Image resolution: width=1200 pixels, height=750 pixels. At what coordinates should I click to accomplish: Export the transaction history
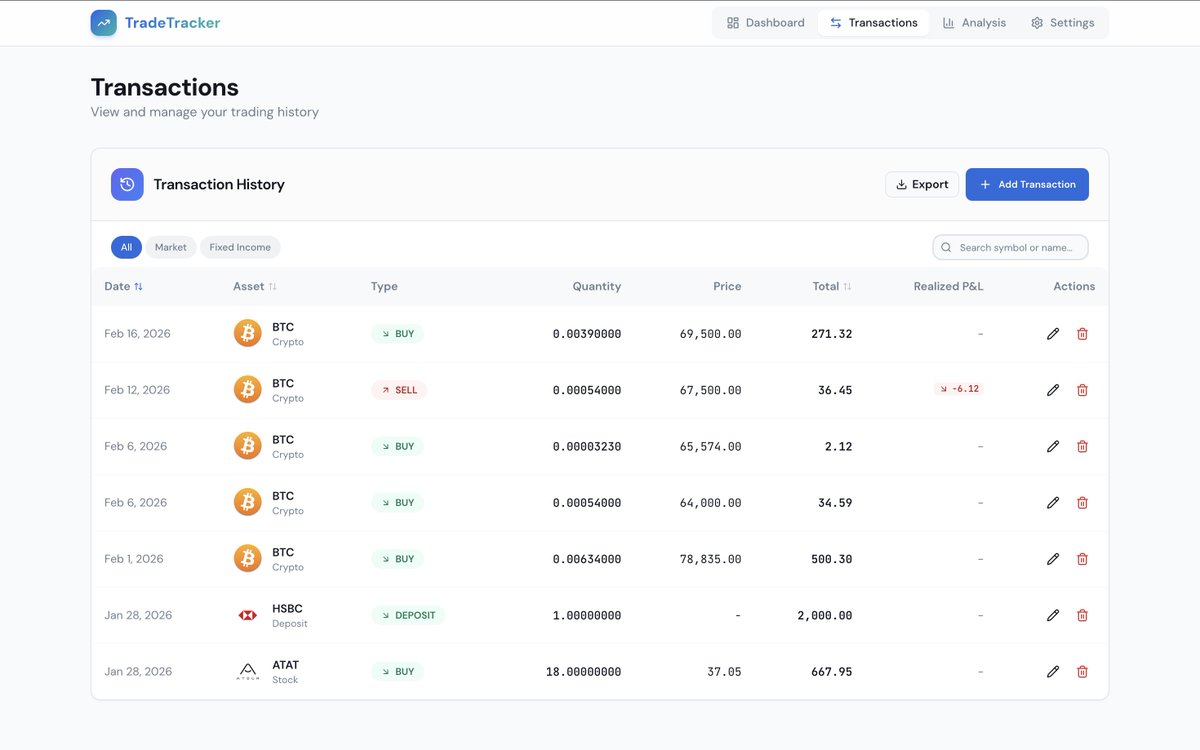pyautogui.click(x=922, y=184)
